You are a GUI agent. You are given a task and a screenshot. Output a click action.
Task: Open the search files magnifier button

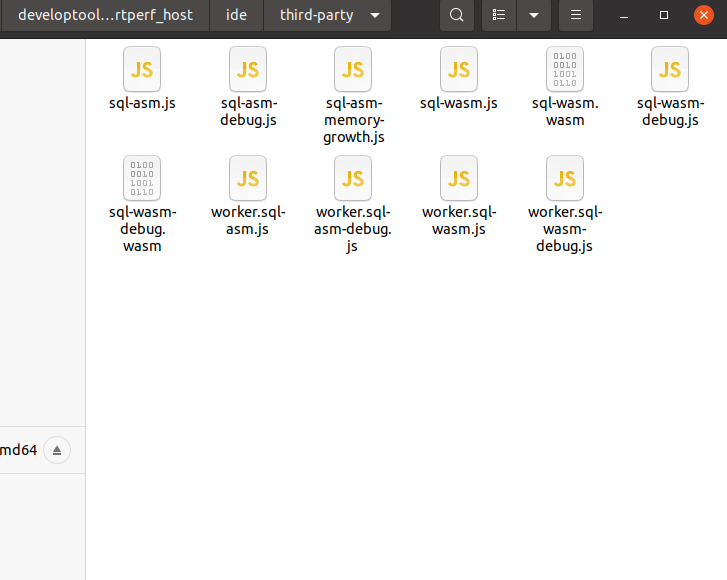pos(457,15)
